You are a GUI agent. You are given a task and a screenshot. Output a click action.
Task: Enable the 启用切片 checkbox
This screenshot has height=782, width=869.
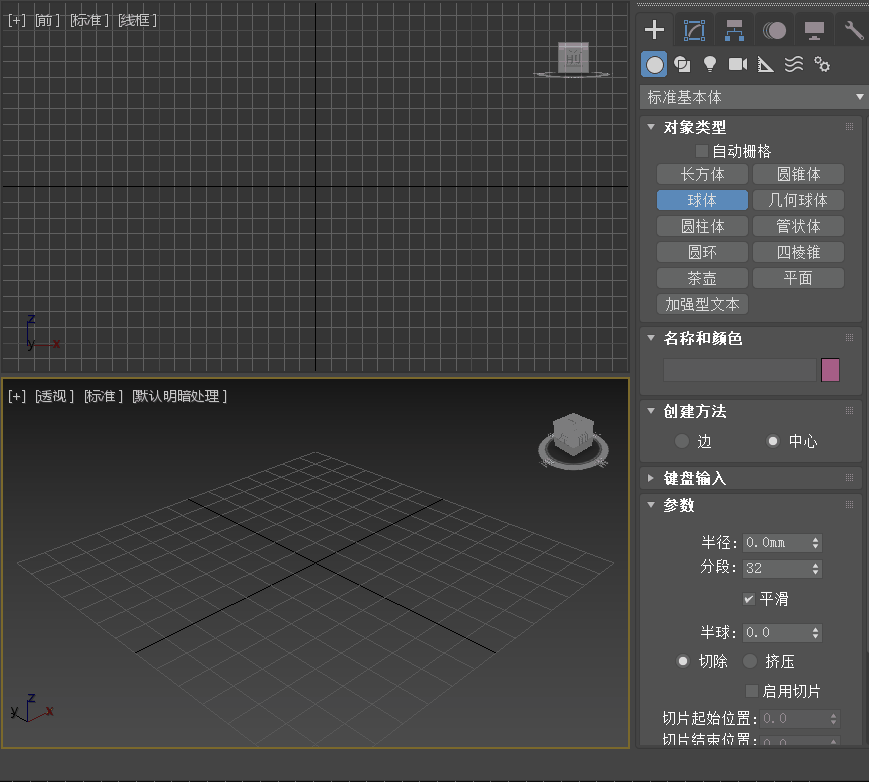(752, 691)
